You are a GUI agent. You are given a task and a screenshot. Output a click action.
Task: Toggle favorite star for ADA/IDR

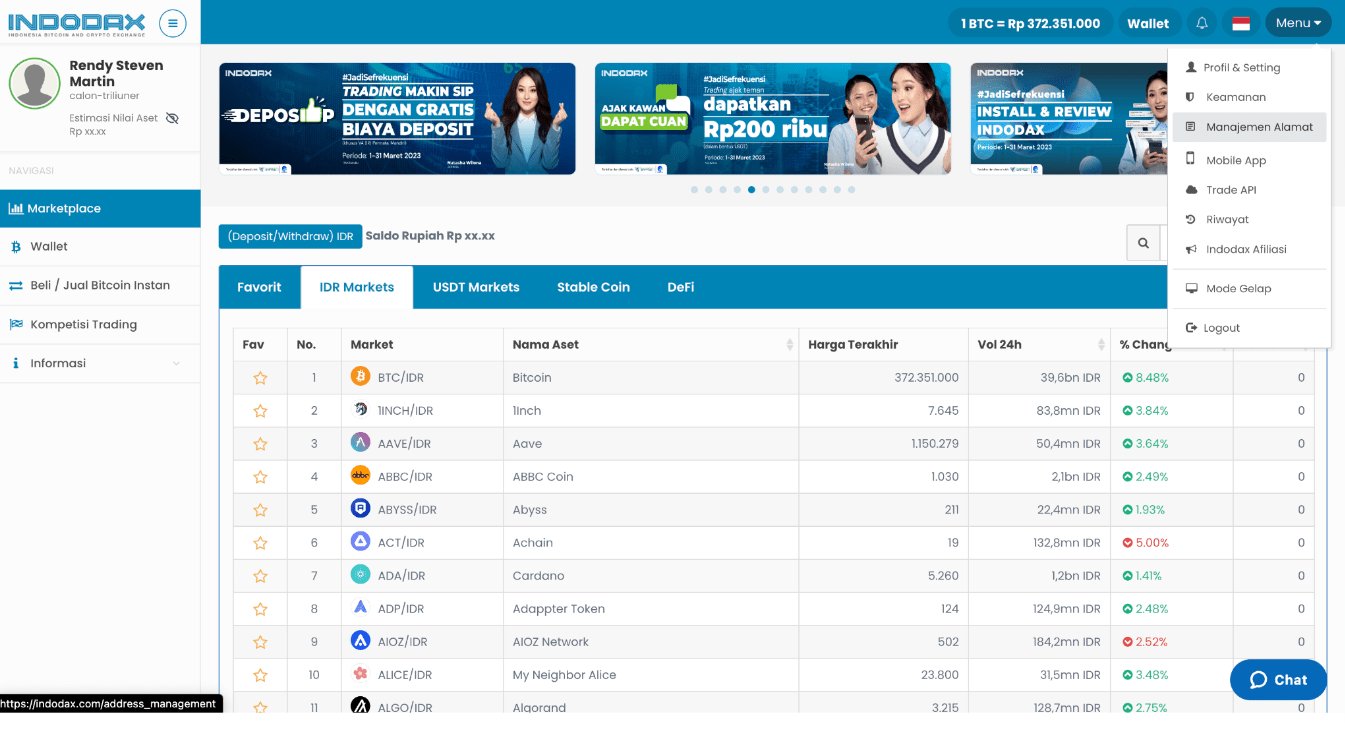pyautogui.click(x=260, y=576)
